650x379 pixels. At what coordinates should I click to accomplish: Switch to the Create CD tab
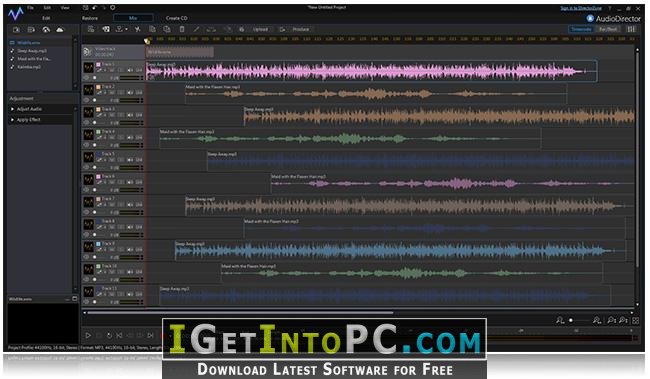(176, 18)
